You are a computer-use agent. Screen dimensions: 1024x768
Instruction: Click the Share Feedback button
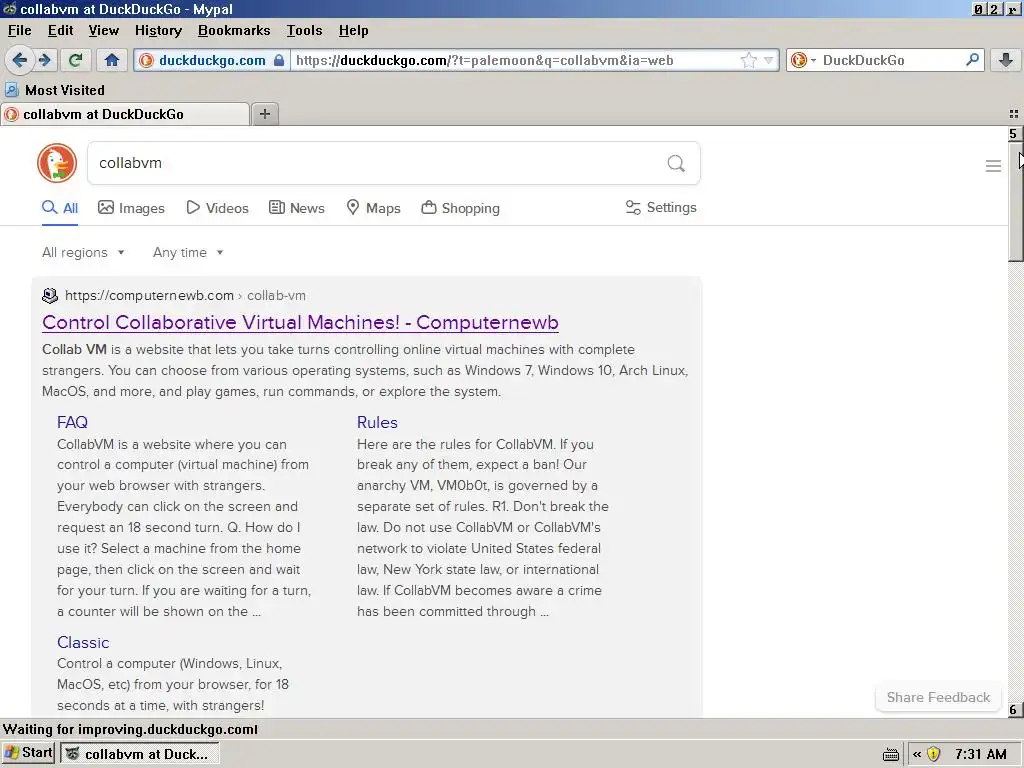point(938,697)
